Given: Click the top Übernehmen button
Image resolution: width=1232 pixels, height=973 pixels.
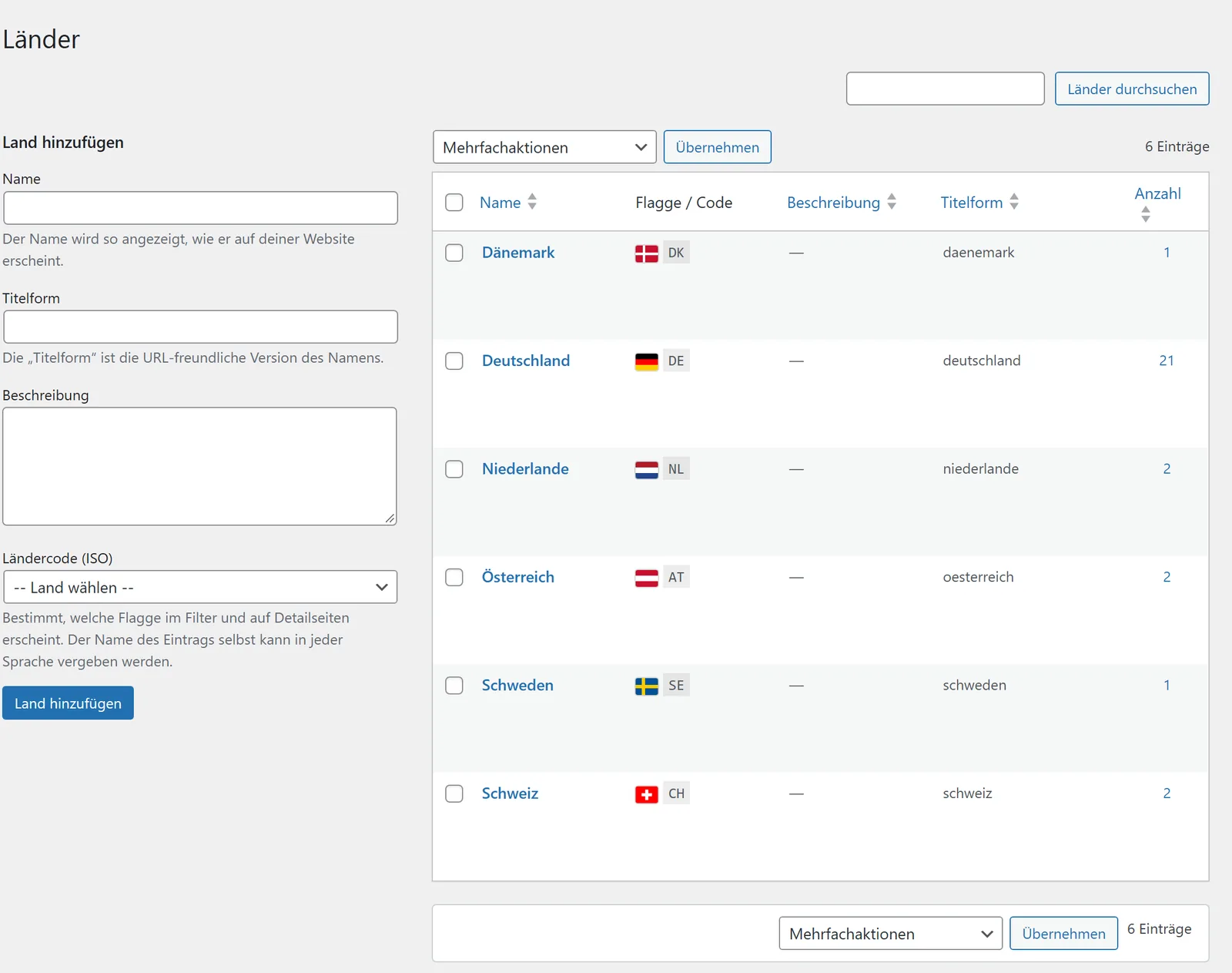Looking at the screenshot, I should 717,147.
